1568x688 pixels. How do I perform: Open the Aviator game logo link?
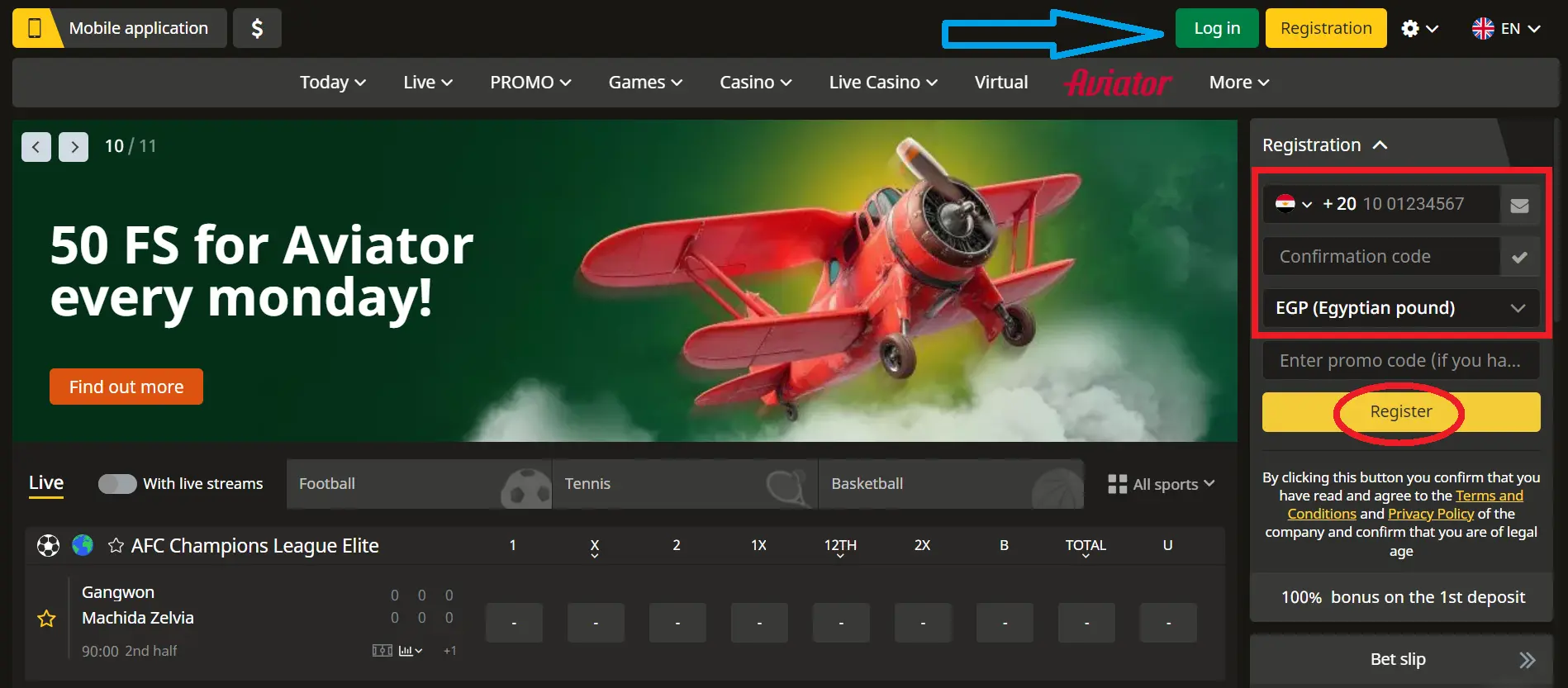tap(1118, 83)
